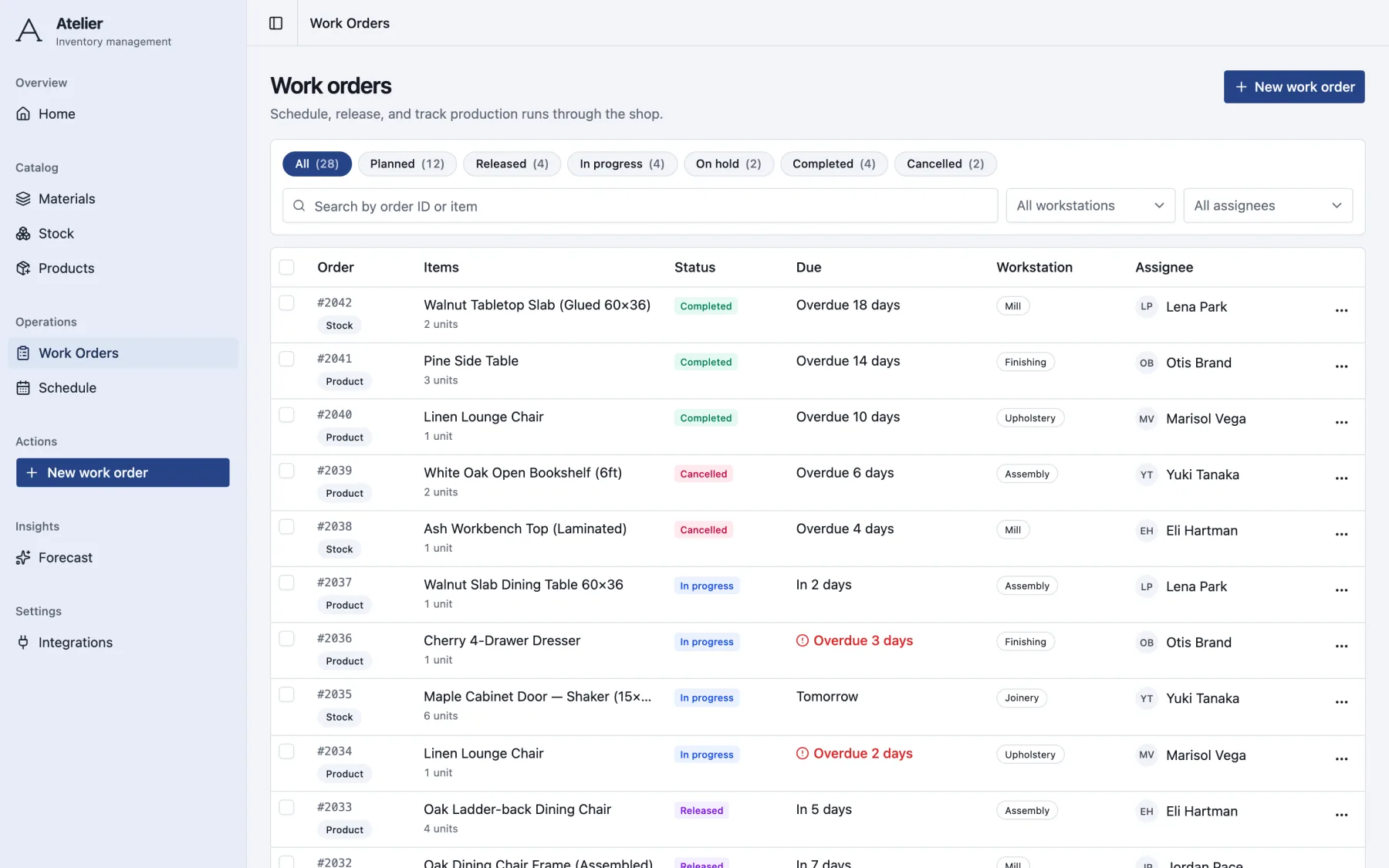Viewport: 1389px width, 868px height.
Task: Open row actions menu for order #2033
Action: pyautogui.click(x=1341, y=815)
